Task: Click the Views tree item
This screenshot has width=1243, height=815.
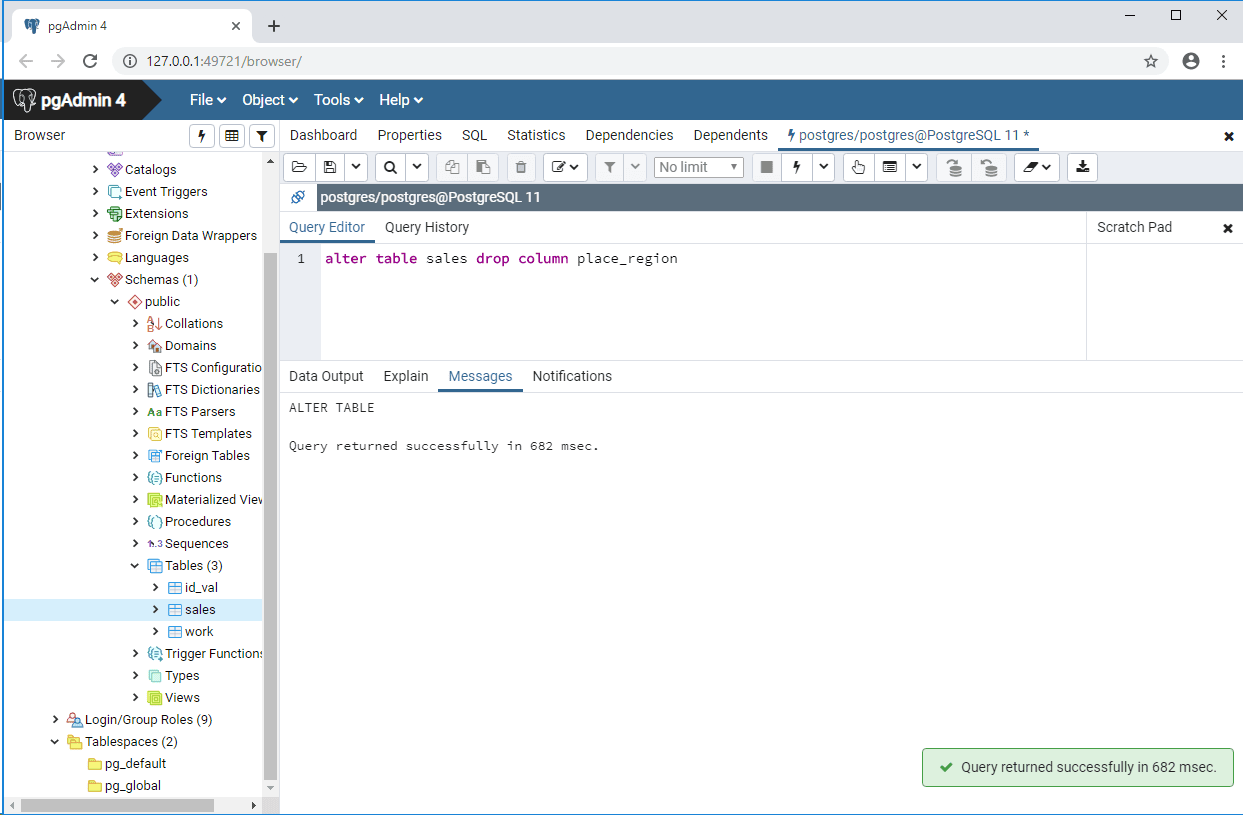Action: coord(182,698)
